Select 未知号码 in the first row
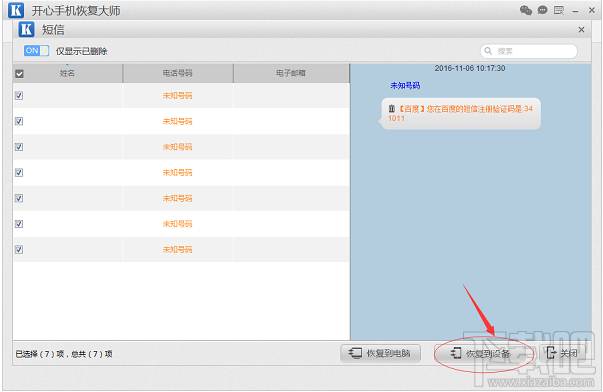Image resolution: width=603 pixels, height=392 pixels. coord(177,96)
